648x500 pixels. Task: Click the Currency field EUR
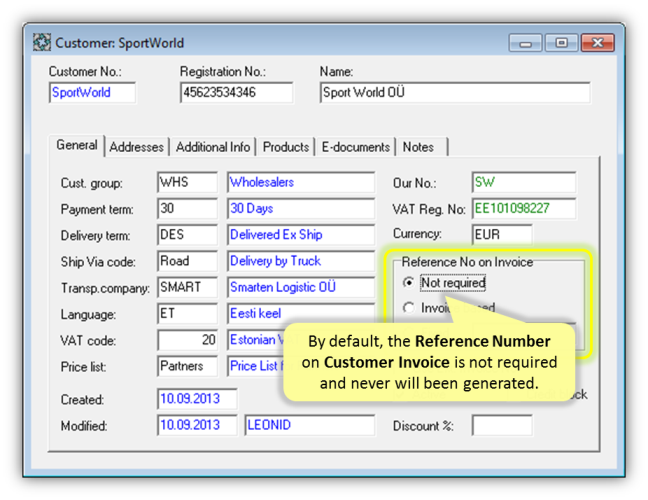pos(502,235)
